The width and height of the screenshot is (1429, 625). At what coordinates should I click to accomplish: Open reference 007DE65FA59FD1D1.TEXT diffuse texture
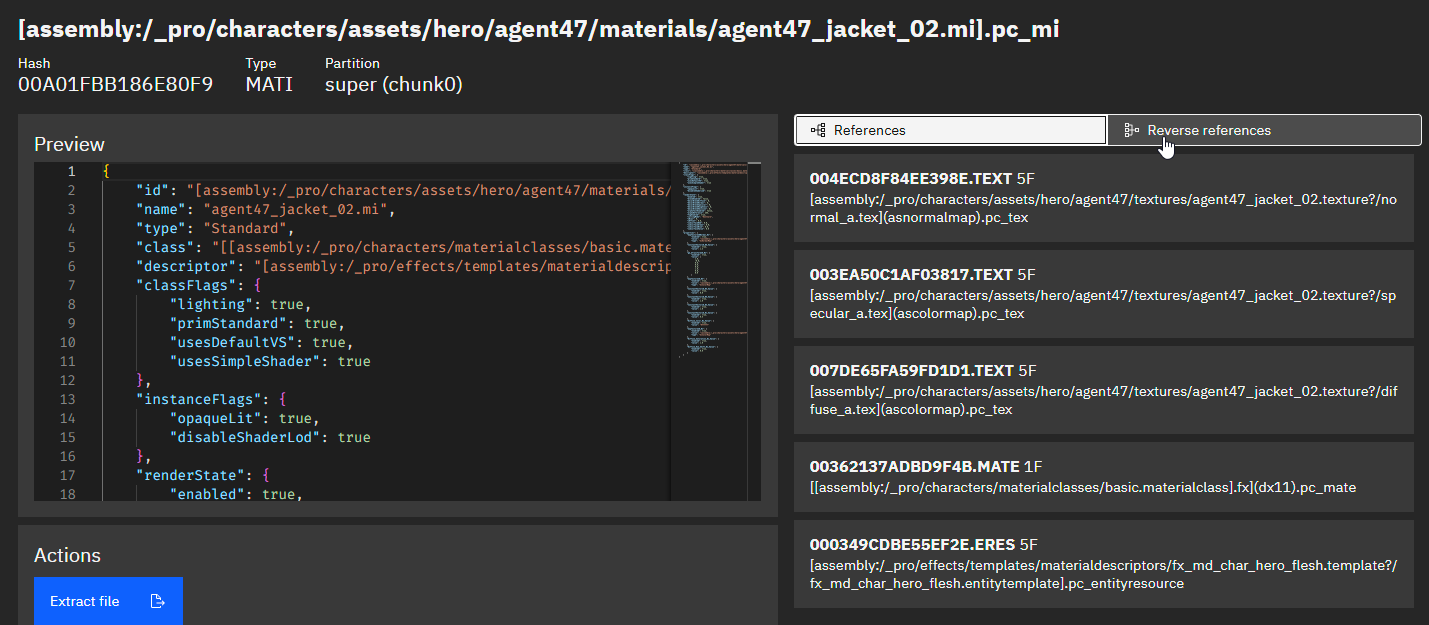click(1104, 390)
